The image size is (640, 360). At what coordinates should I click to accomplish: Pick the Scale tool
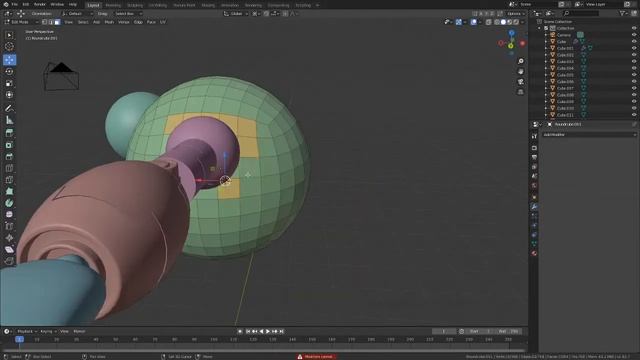9,83
